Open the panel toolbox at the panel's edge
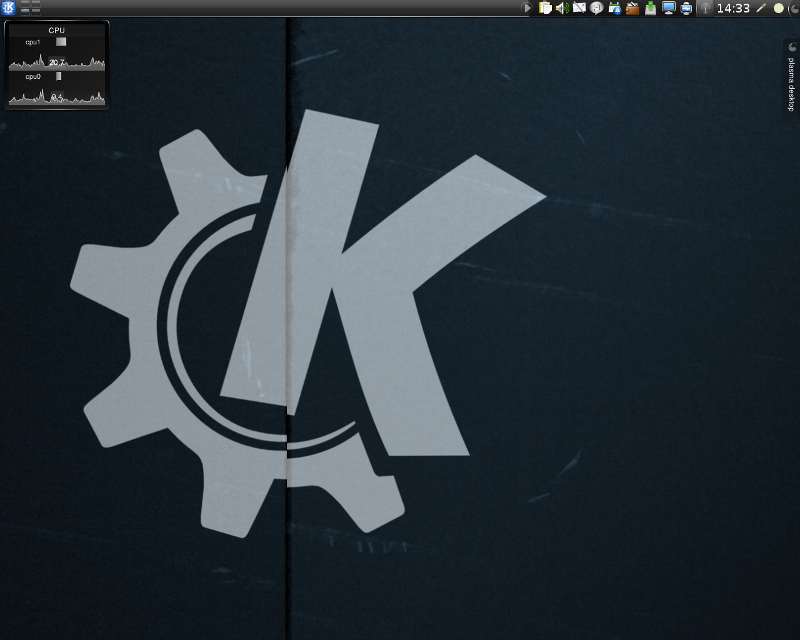The height and width of the screenshot is (640, 800). coord(794,8)
